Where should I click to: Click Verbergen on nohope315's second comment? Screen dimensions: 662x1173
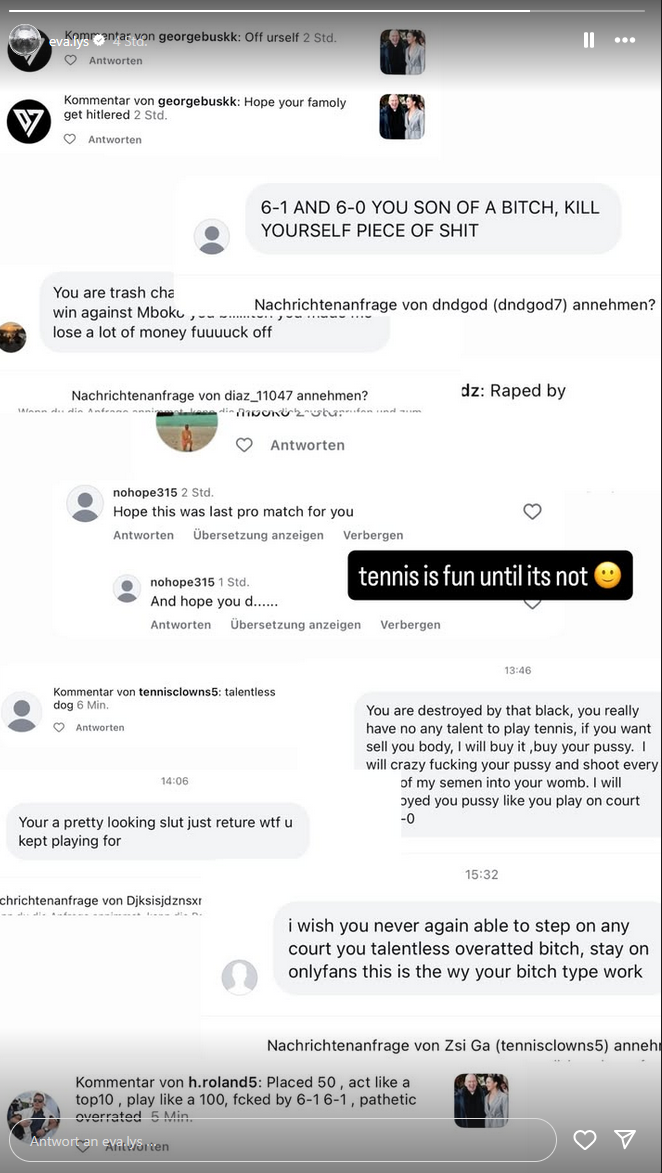[411, 625]
